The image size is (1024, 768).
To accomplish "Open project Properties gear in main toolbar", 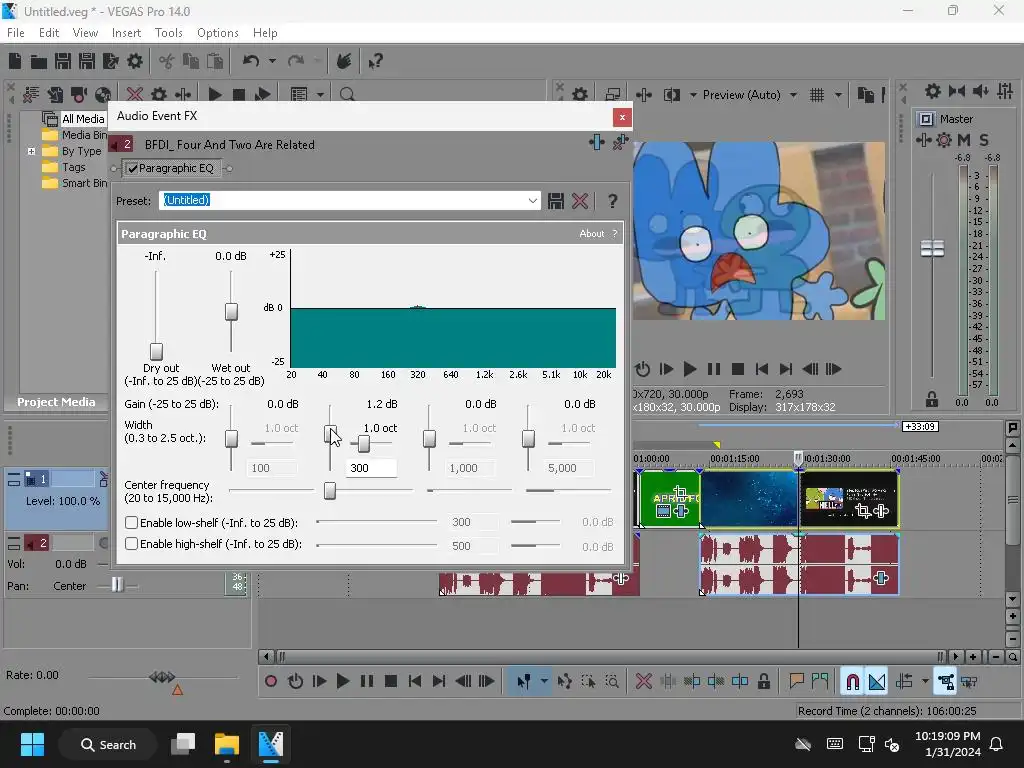I will pos(135,61).
